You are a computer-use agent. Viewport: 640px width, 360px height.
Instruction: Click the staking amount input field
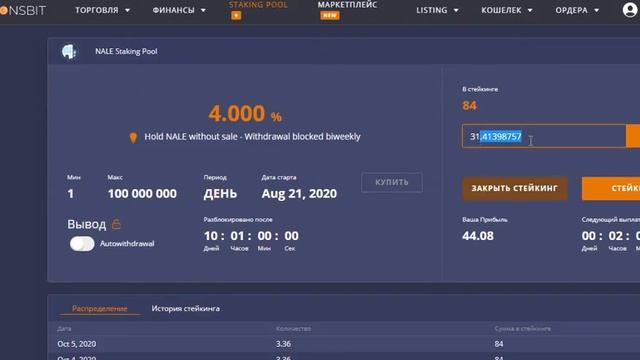[x=544, y=136]
